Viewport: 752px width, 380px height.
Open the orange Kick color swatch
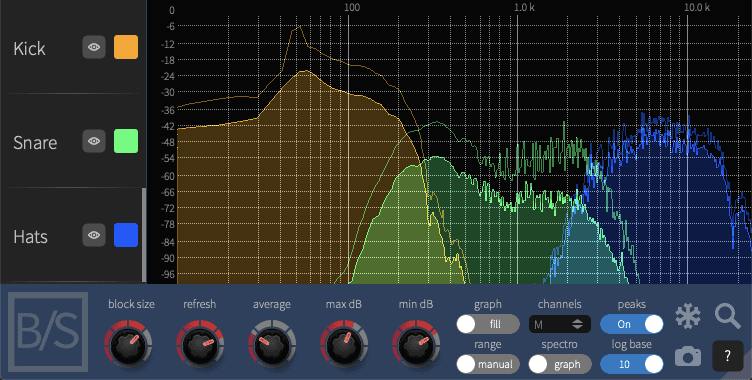click(x=126, y=47)
